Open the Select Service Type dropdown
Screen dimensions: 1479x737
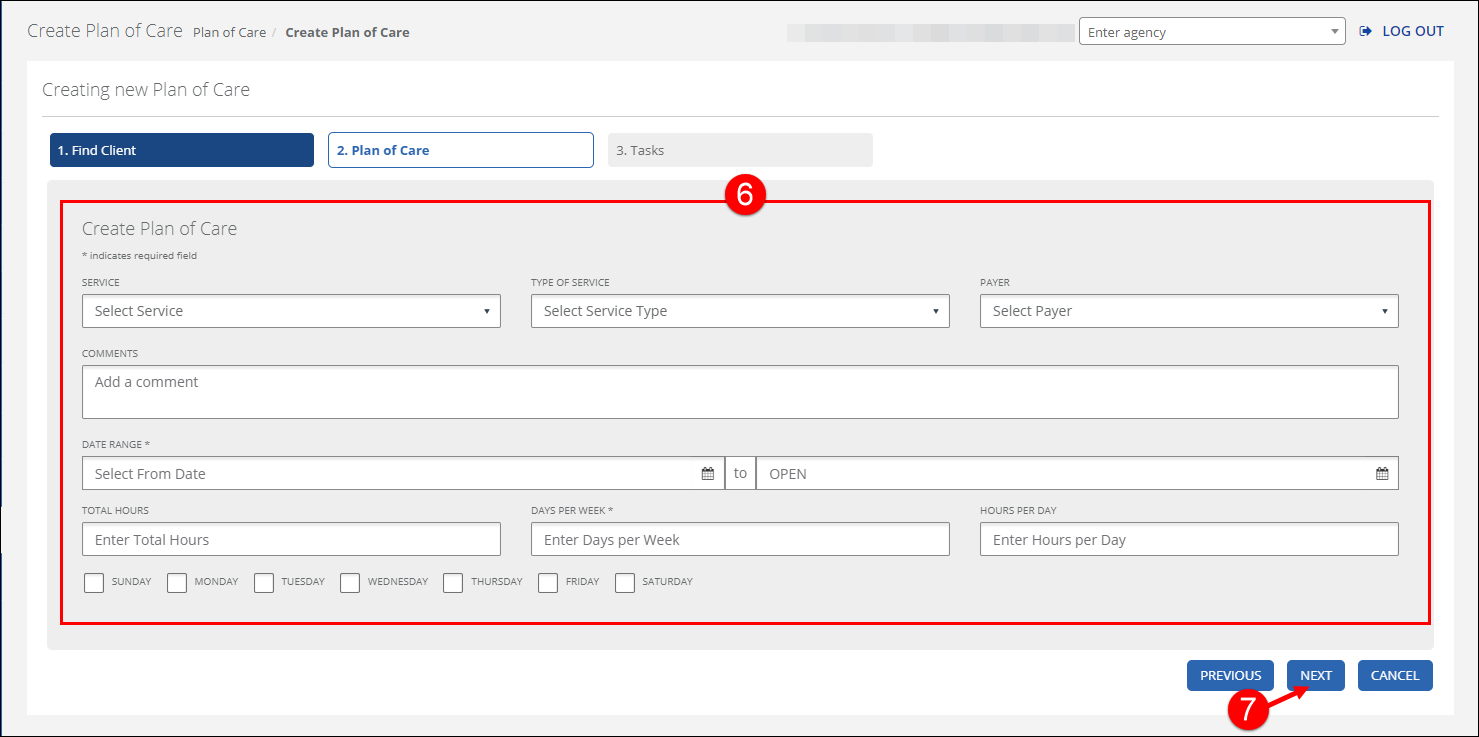[x=740, y=311]
